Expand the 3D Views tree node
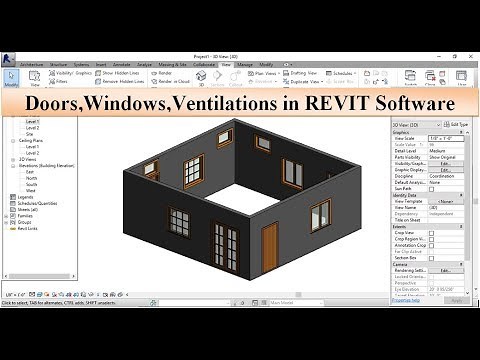This screenshot has height=360, width=480. pyautogui.click(x=13, y=159)
